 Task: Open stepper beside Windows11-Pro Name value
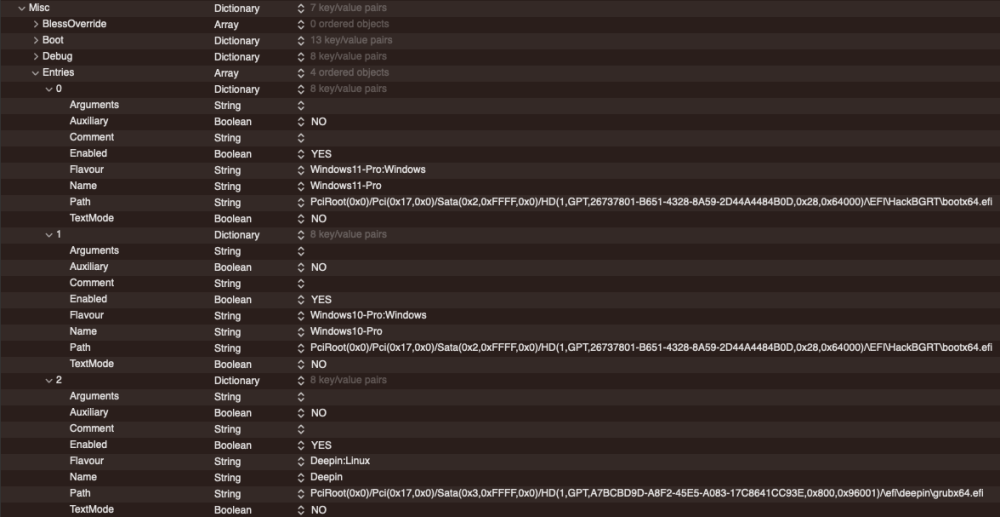[301, 186]
